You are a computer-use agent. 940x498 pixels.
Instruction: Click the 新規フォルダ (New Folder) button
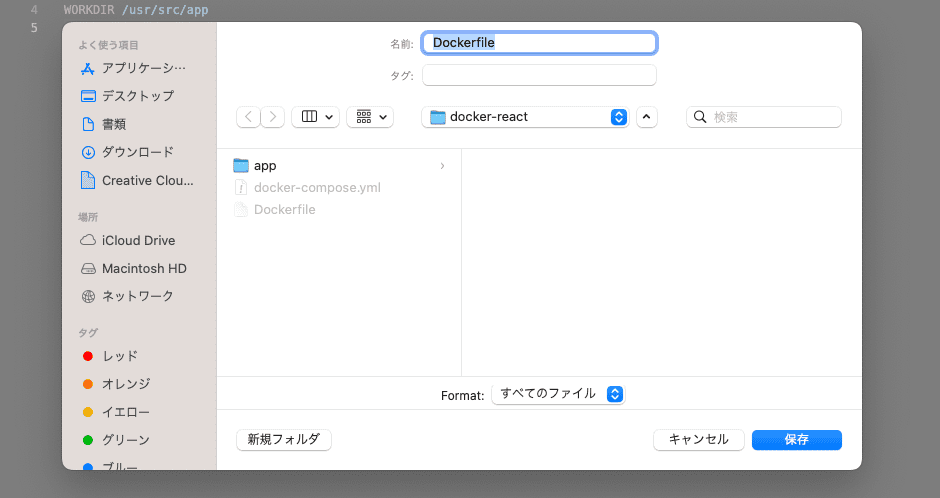tap(284, 439)
